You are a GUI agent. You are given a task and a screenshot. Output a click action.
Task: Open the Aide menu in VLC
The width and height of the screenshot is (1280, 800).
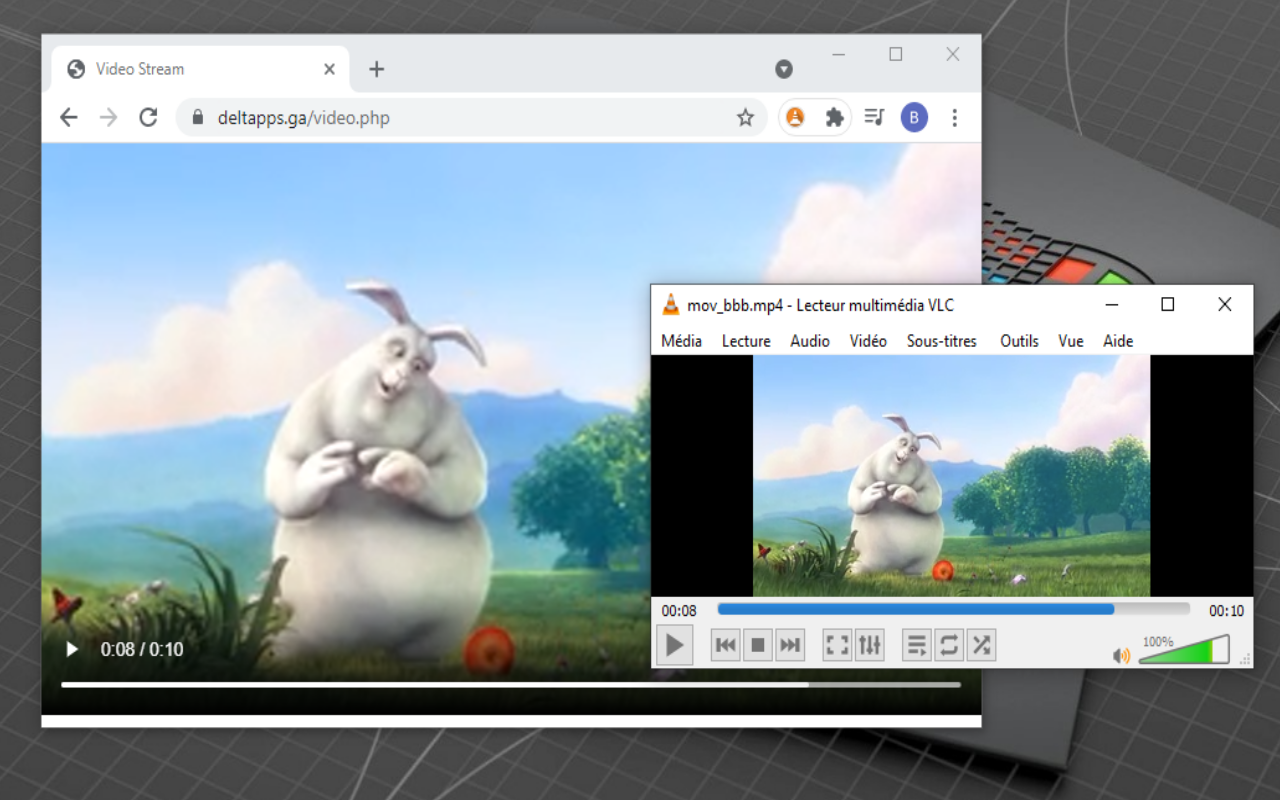click(x=1118, y=341)
